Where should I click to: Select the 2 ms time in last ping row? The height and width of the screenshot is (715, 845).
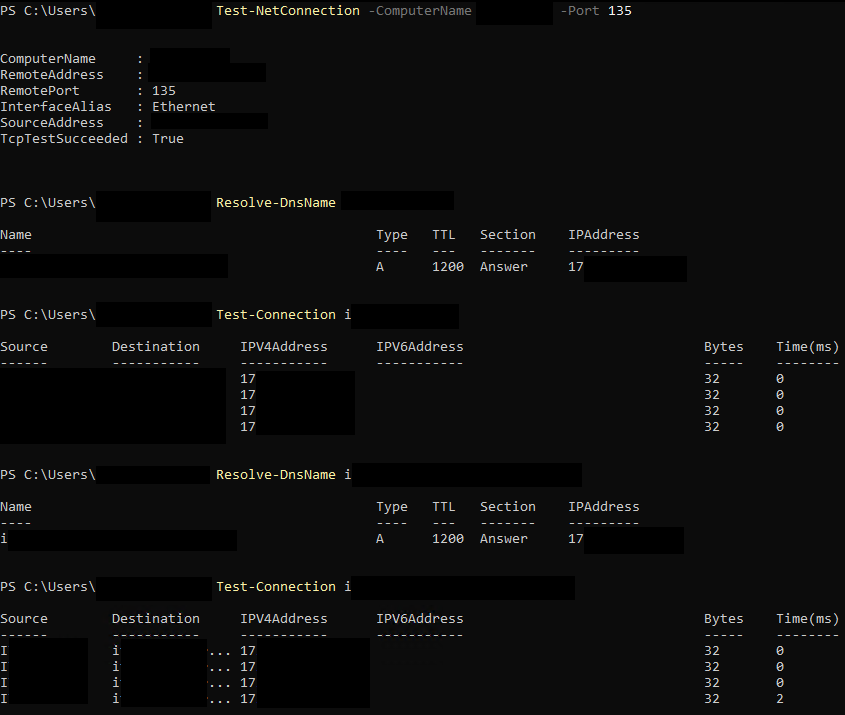click(780, 699)
